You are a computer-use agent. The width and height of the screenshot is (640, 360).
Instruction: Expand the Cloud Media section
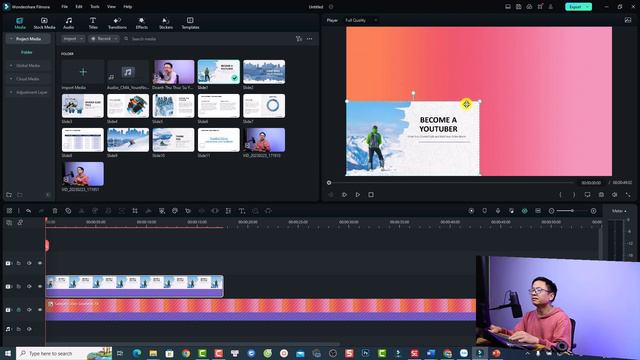[11, 79]
